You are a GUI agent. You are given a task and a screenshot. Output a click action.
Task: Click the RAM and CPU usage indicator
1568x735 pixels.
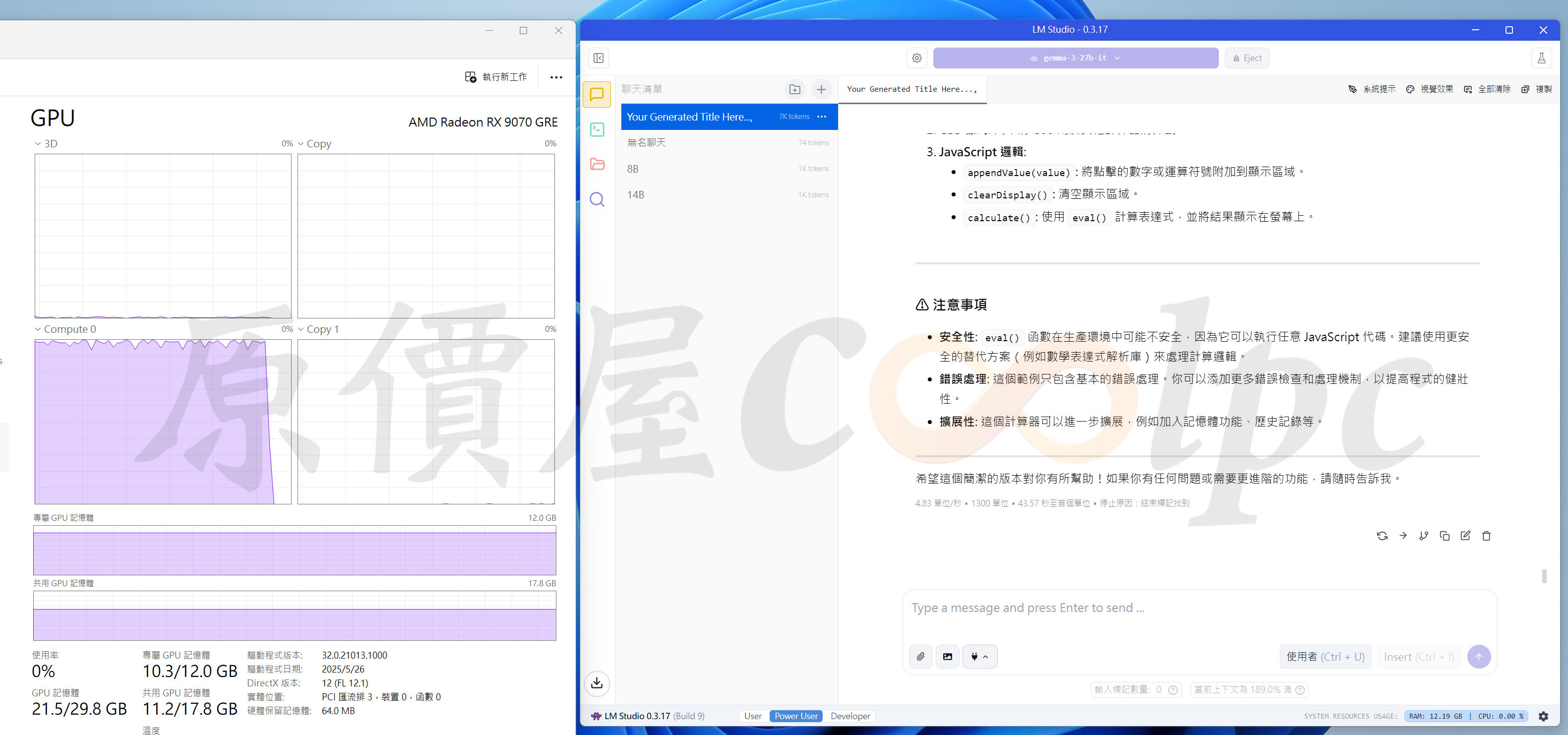click(1466, 716)
